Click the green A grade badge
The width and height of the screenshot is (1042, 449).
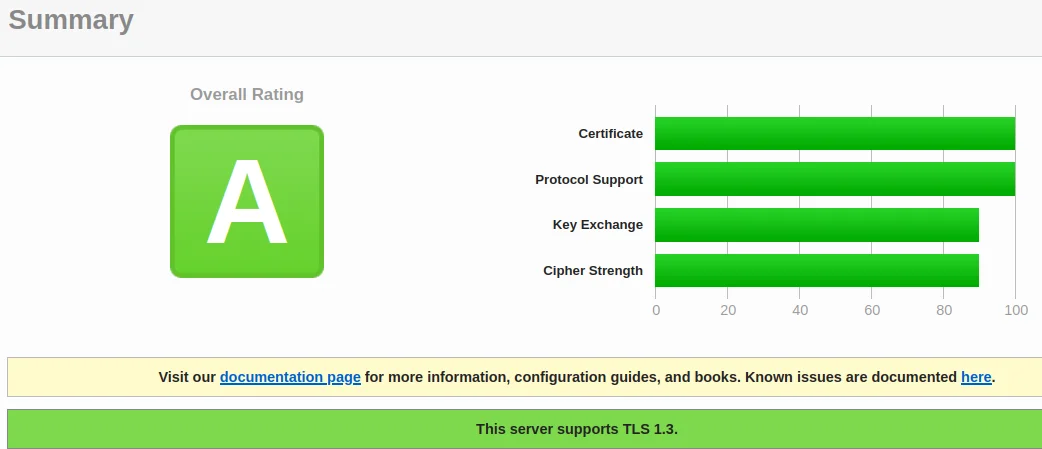(247, 201)
